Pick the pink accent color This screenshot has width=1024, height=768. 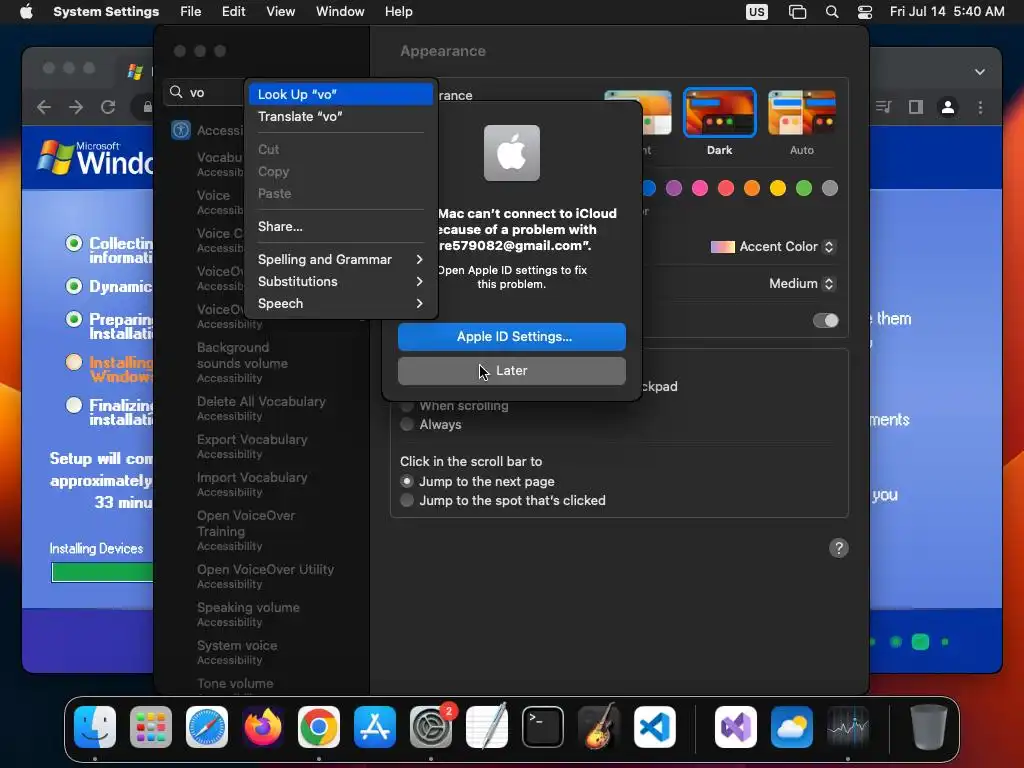700,188
